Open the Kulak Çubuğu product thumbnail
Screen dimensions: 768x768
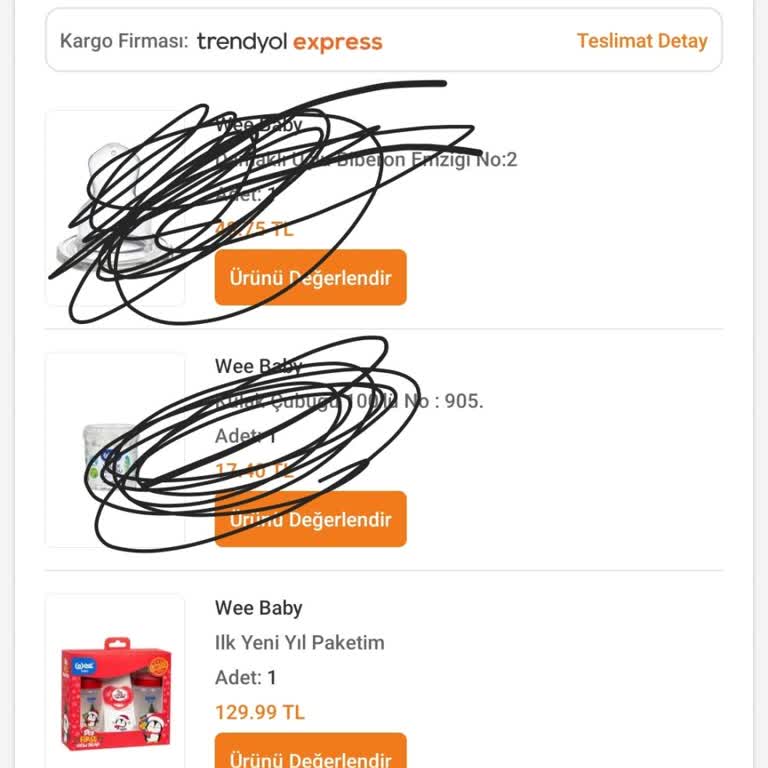point(115,450)
